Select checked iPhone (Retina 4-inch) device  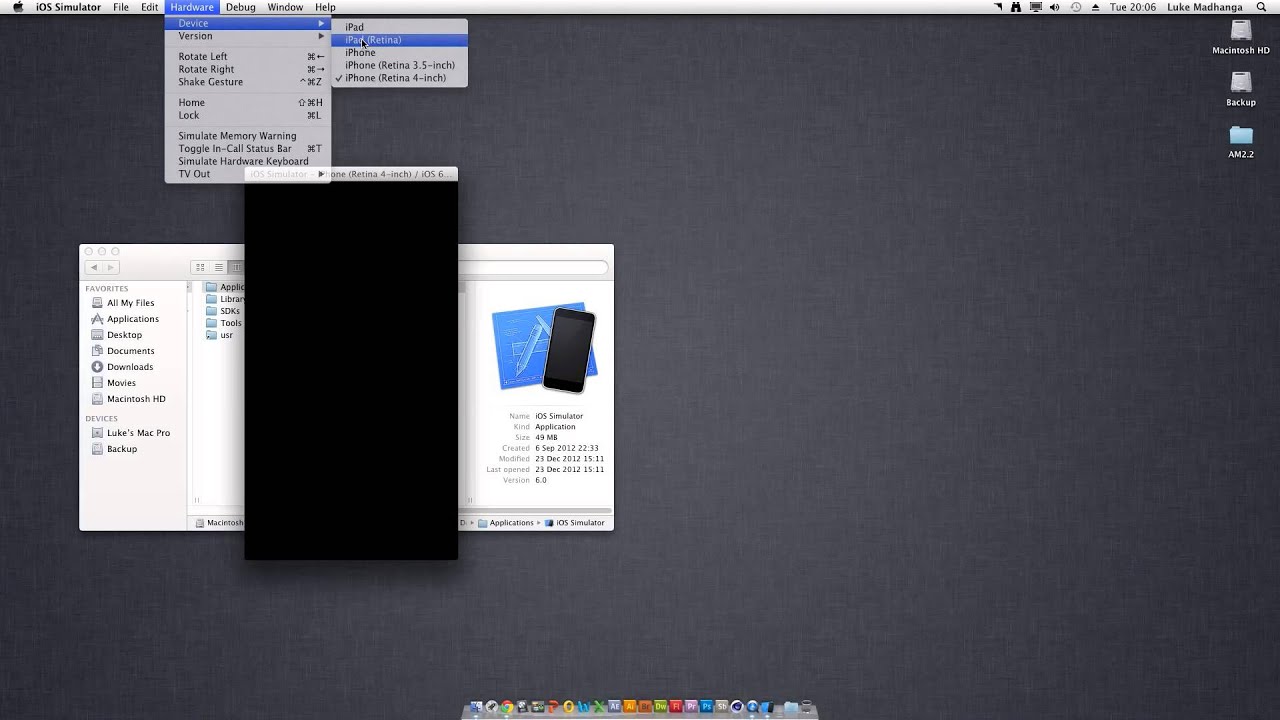click(399, 78)
